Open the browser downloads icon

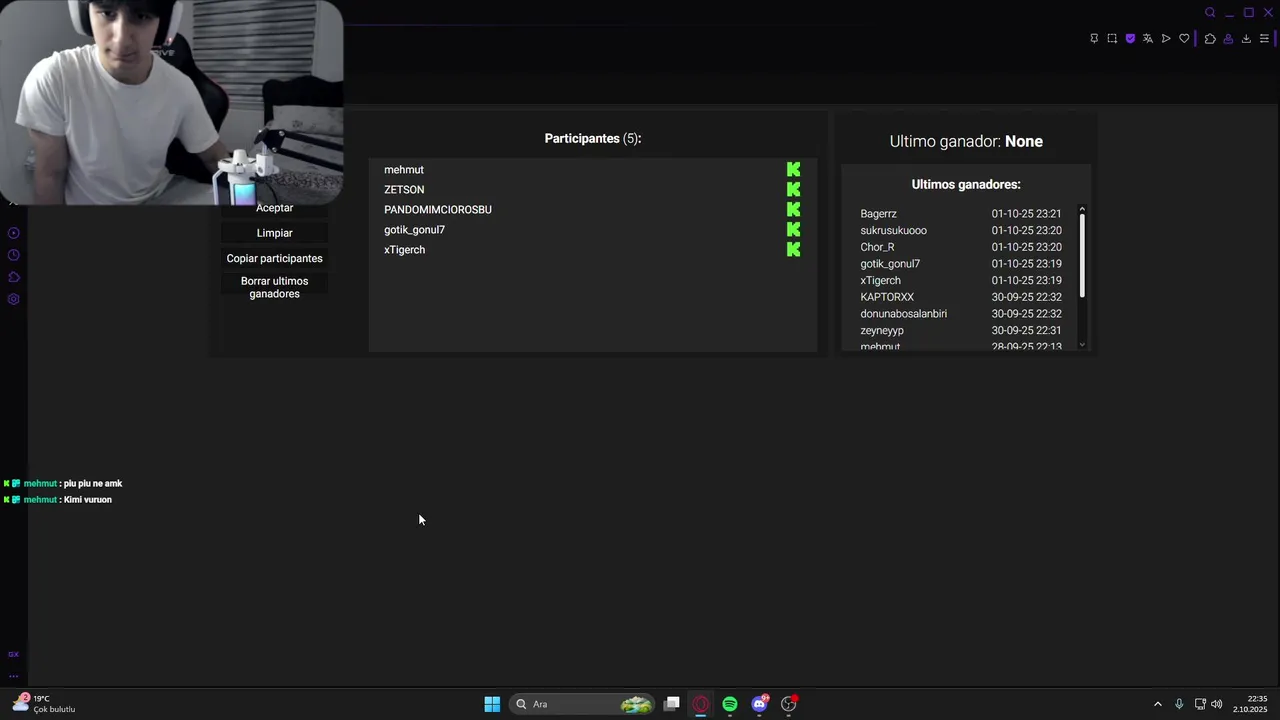[1246, 39]
